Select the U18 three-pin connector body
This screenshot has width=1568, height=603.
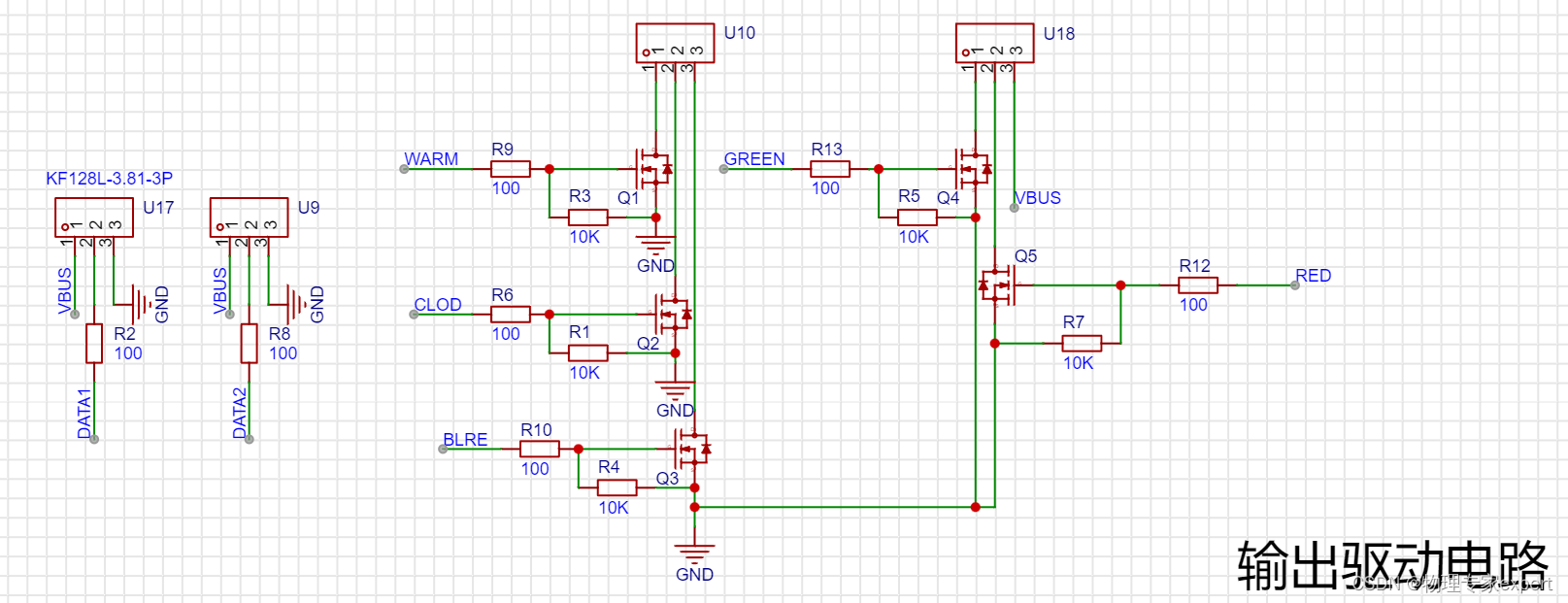point(994,44)
